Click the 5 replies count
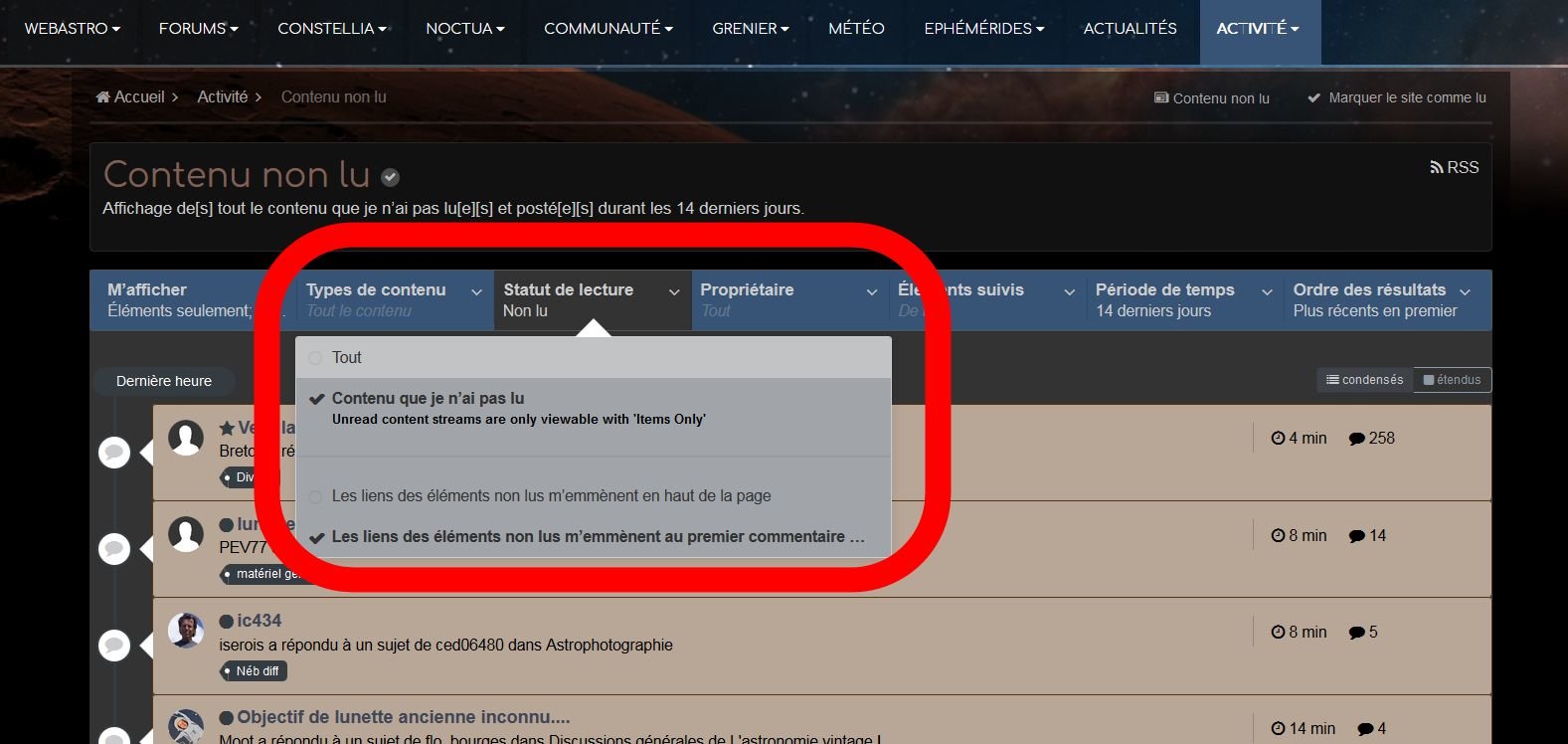 pyautogui.click(x=1363, y=632)
